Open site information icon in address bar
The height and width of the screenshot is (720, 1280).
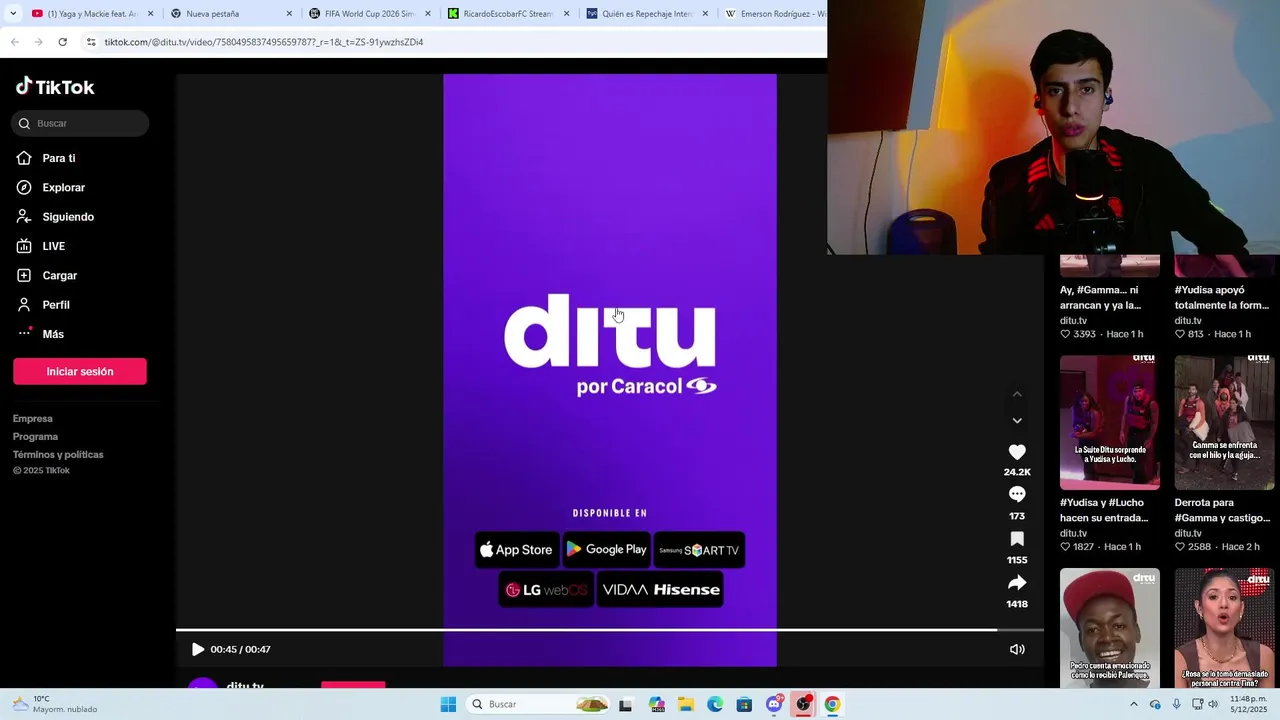click(91, 42)
